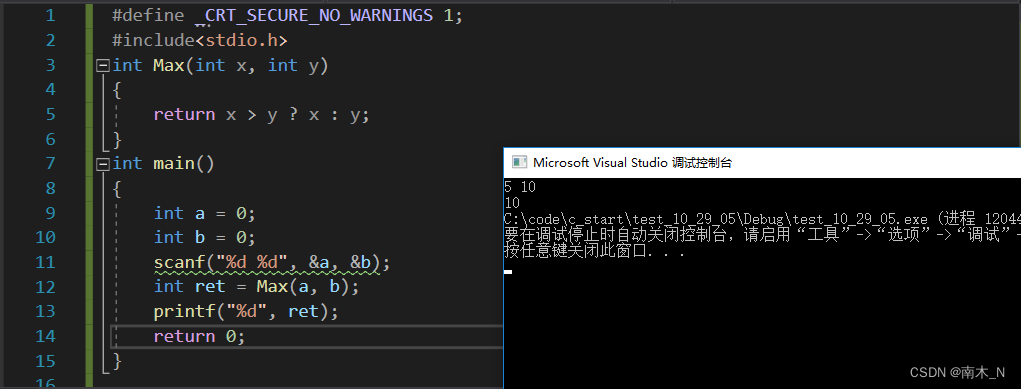The width and height of the screenshot is (1021, 389).
Task: Click the '&b' argument in scanf
Action: (361, 263)
